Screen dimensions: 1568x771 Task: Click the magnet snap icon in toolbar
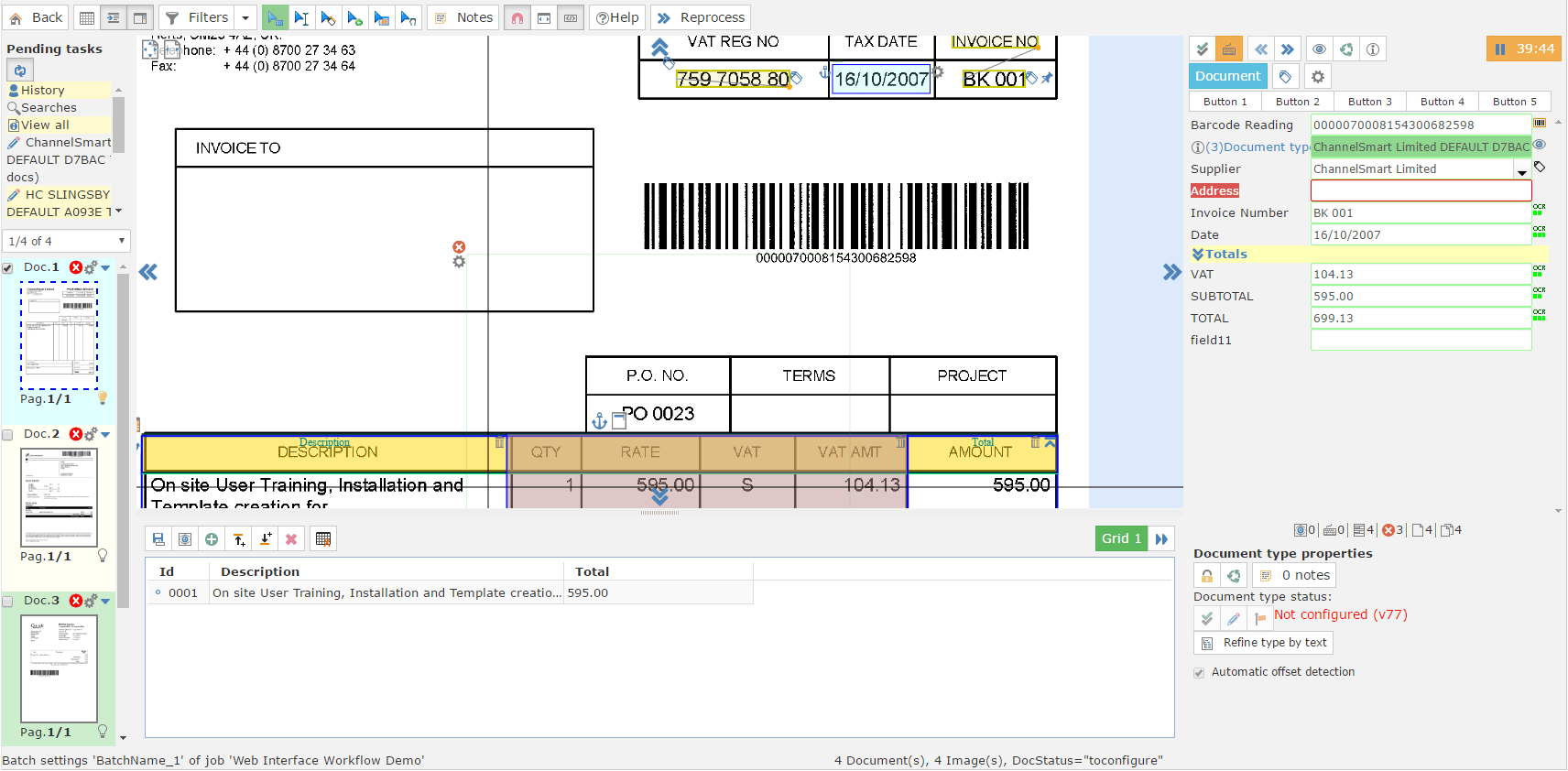pyautogui.click(x=517, y=17)
